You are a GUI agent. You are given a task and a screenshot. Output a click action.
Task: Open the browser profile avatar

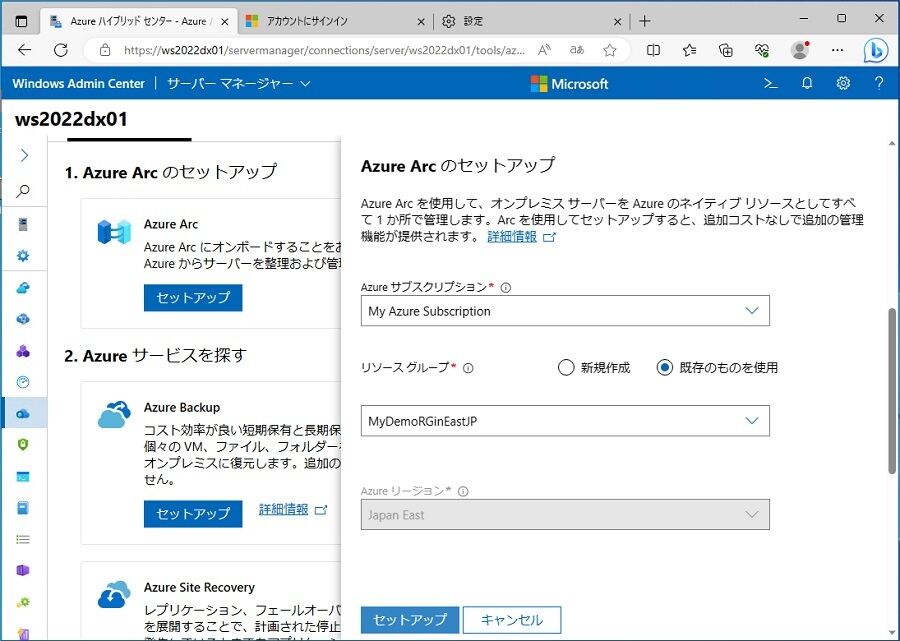pyautogui.click(x=800, y=50)
